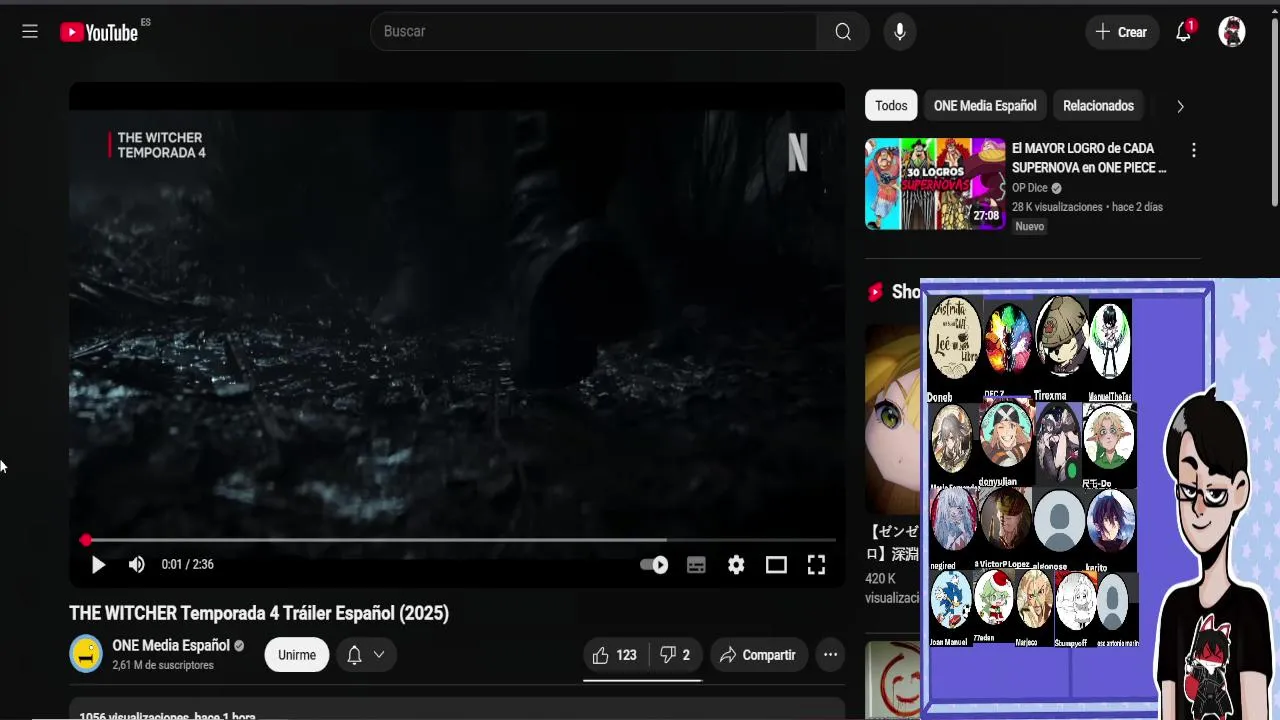Click the 27:08 duration label
The height and width of the screenshot is (720, 1280).
(986, 216)
